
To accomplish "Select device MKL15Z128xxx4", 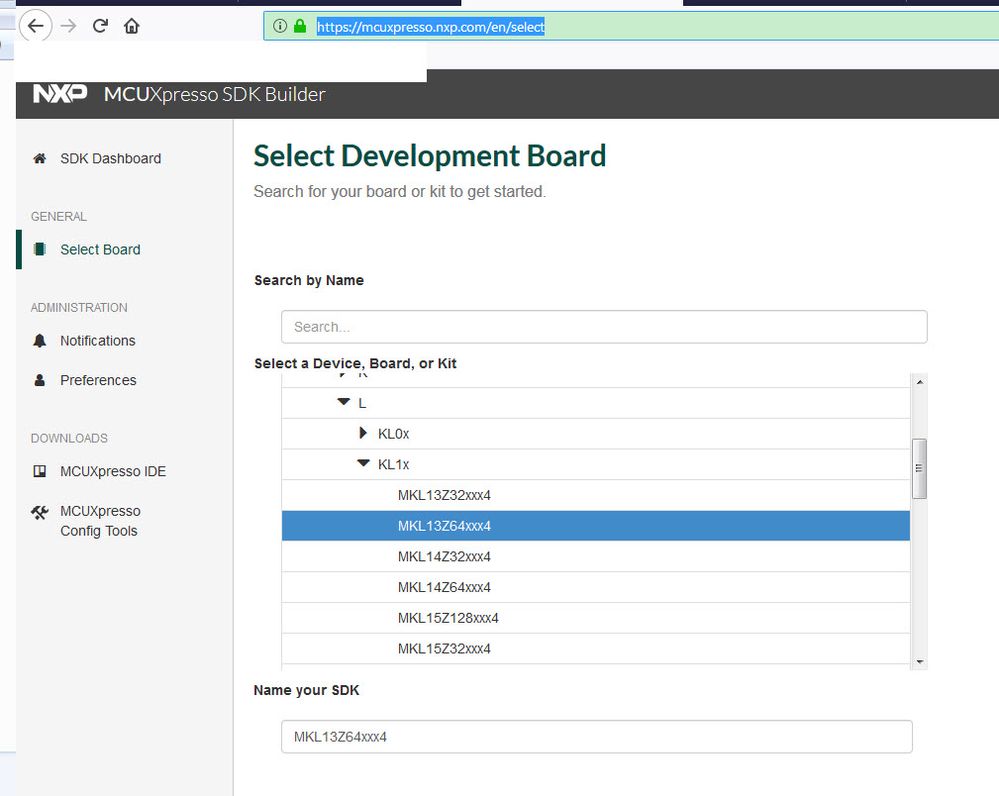I will [596, 618].
